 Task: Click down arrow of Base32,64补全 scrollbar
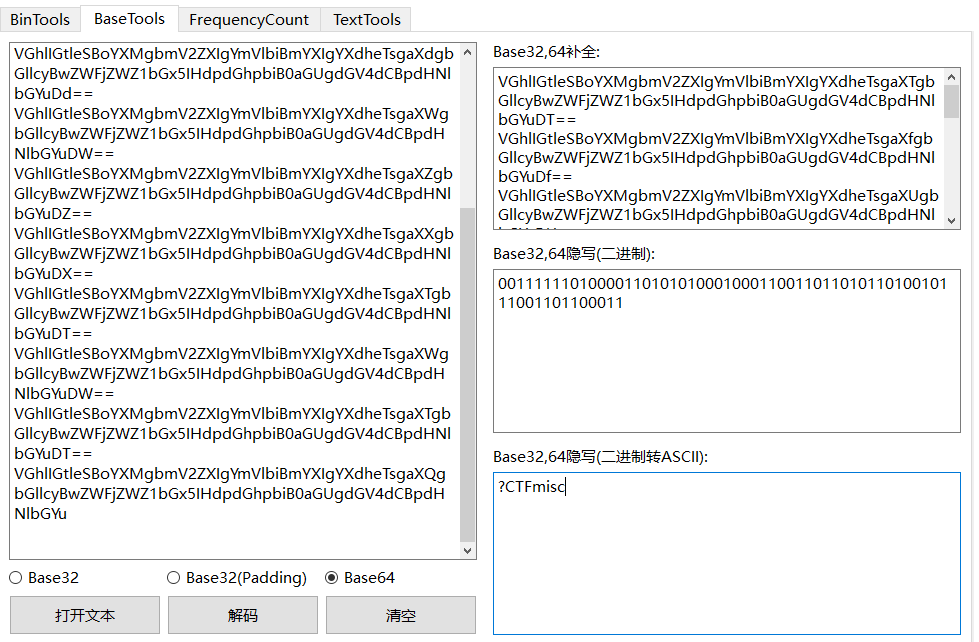[x=951, y=220]
